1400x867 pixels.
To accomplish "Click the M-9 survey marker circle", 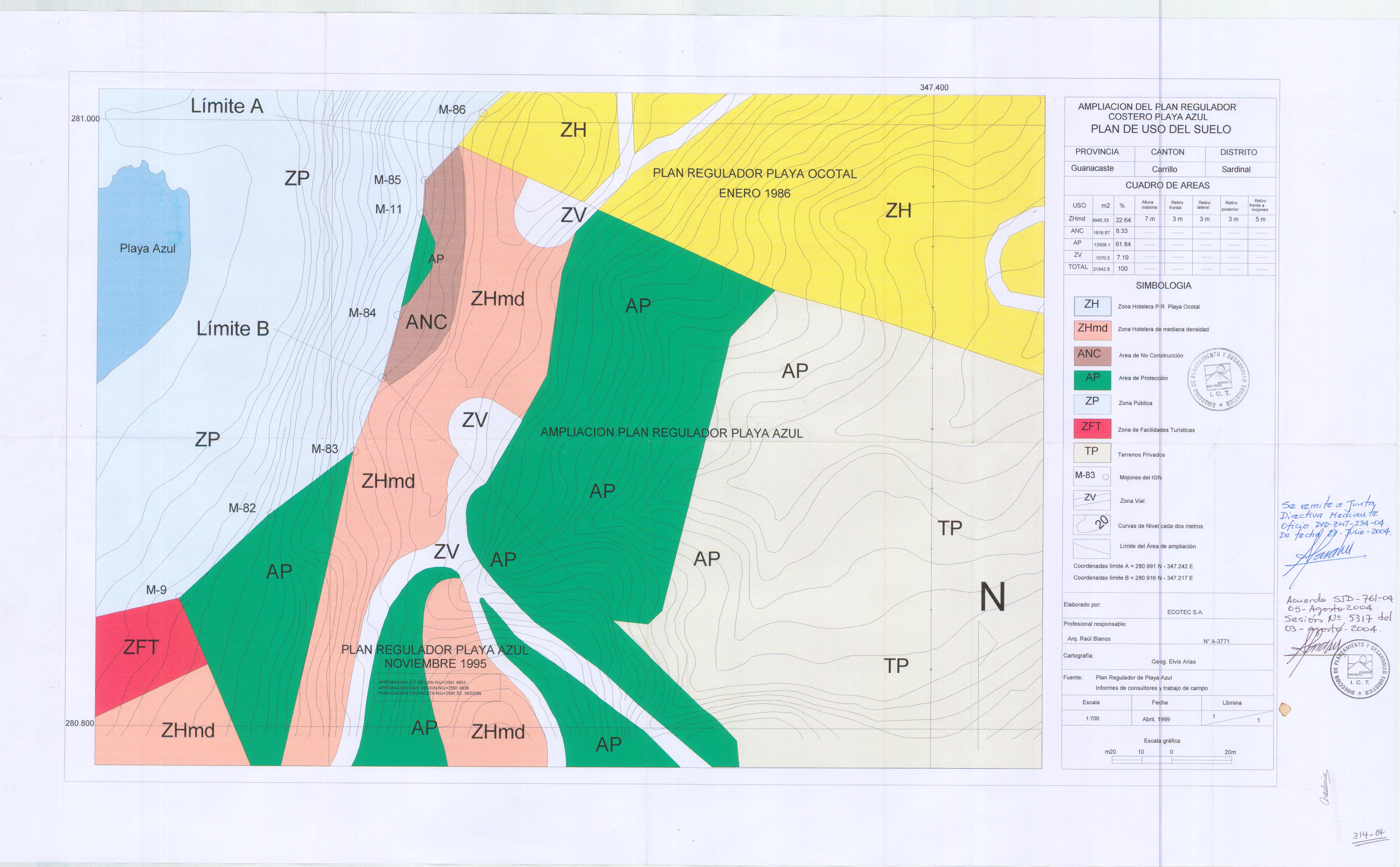I will (x=179, y=596).
